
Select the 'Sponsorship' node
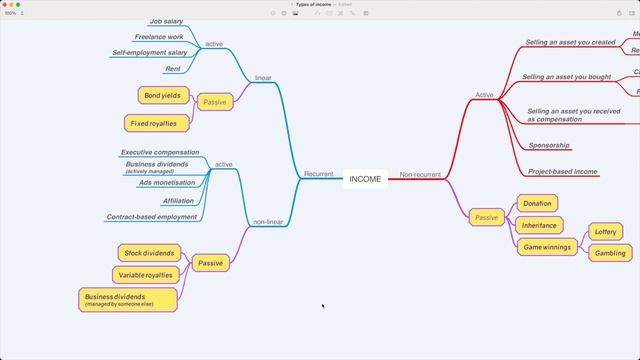point(549,145)
